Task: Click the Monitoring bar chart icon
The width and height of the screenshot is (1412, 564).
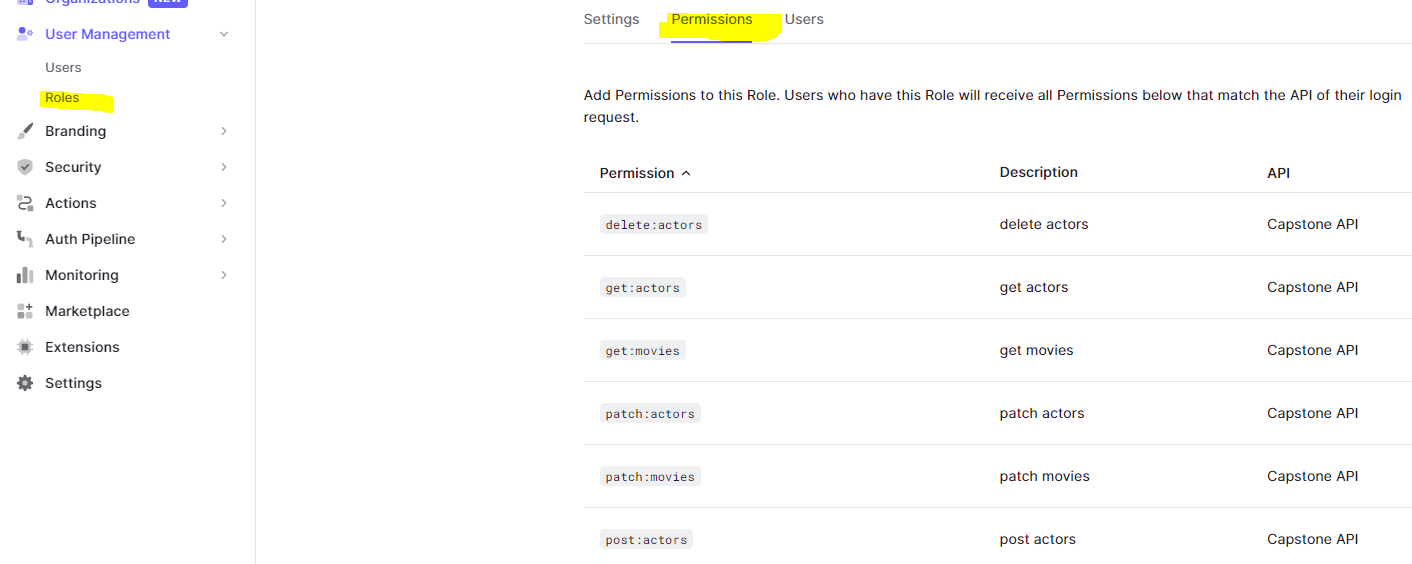Action: pyautogui.click(x=25, y=275)
